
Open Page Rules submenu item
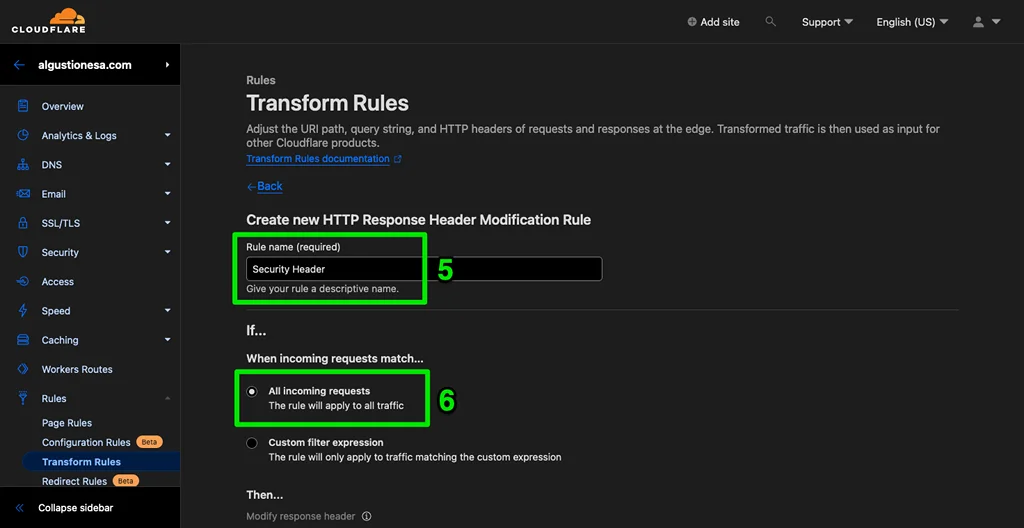67,423
